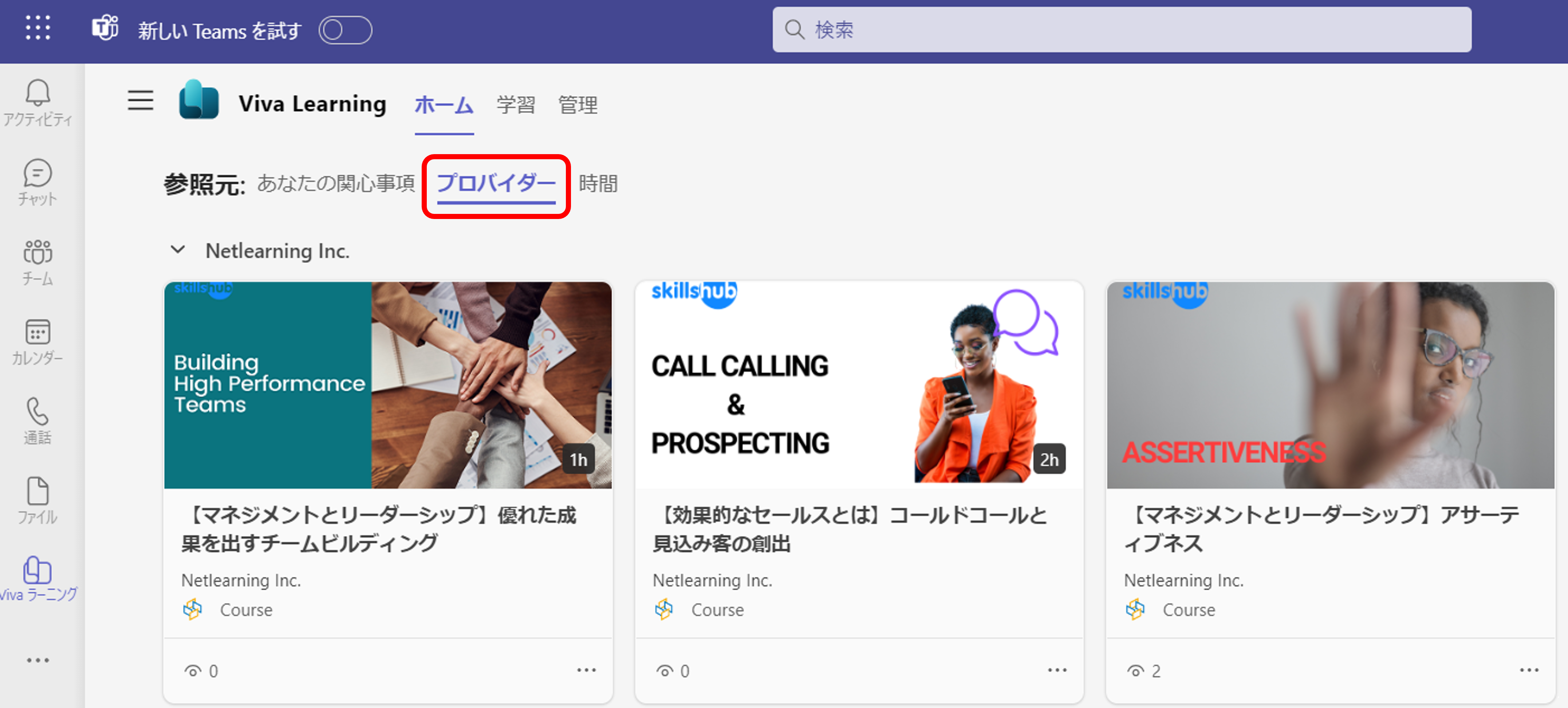Open コールドコールと見込み客の創出 course title
The image size is (1568, 708).
click(850, 529)
